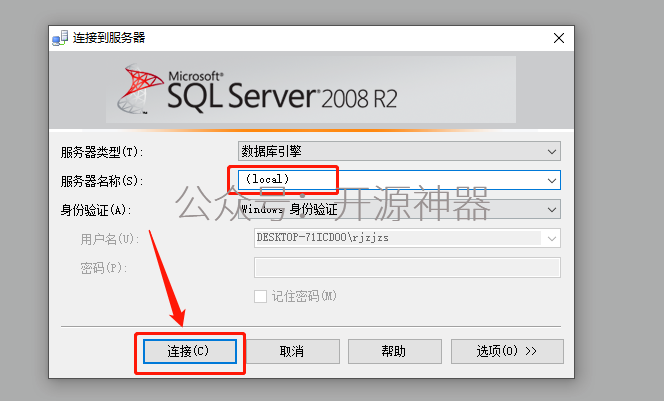Click the 取消 cancel button
Screen dimensions: 664x401
[292, 351]
